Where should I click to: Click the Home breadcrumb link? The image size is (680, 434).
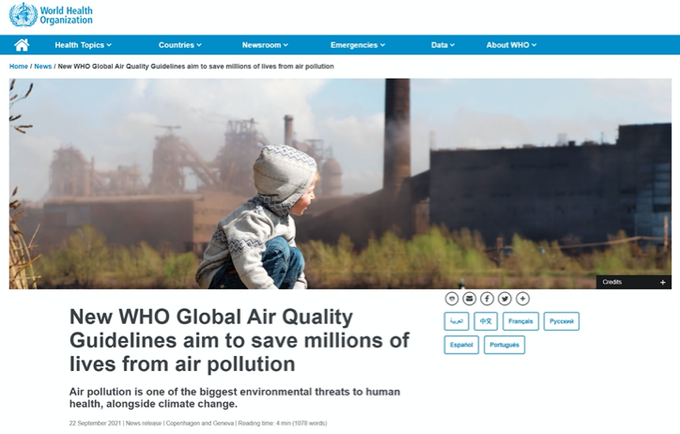pyautogui.click(x=18, y=66)
